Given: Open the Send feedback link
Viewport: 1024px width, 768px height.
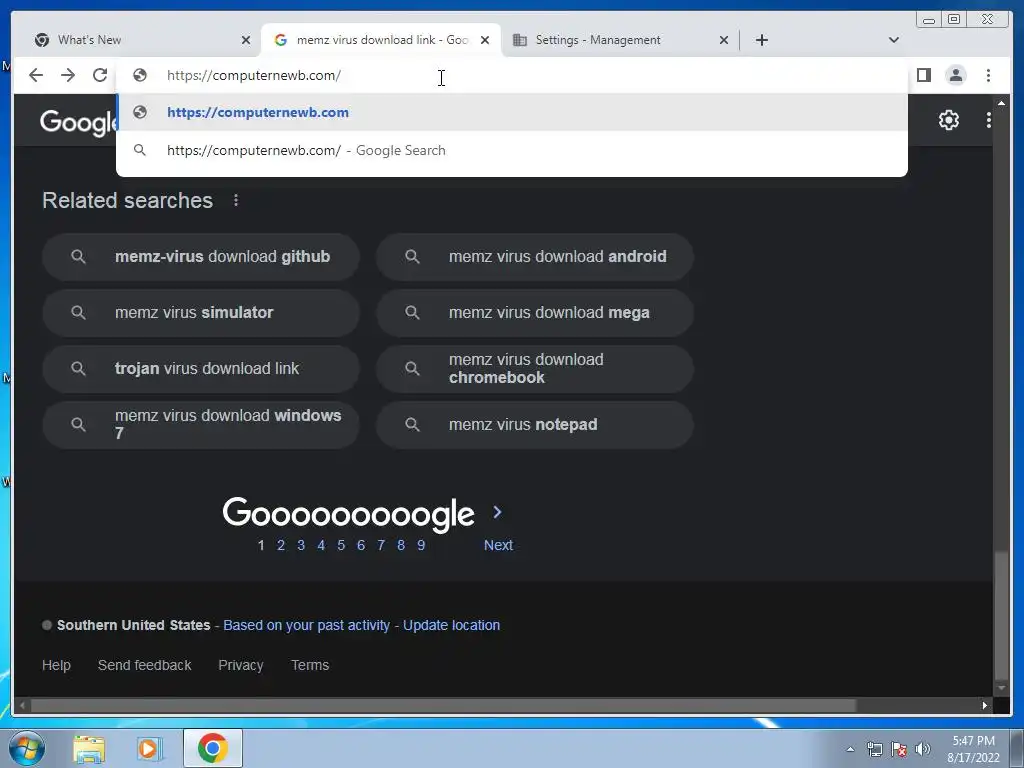Looking at the screenshot, I should (x=144, y=665).
